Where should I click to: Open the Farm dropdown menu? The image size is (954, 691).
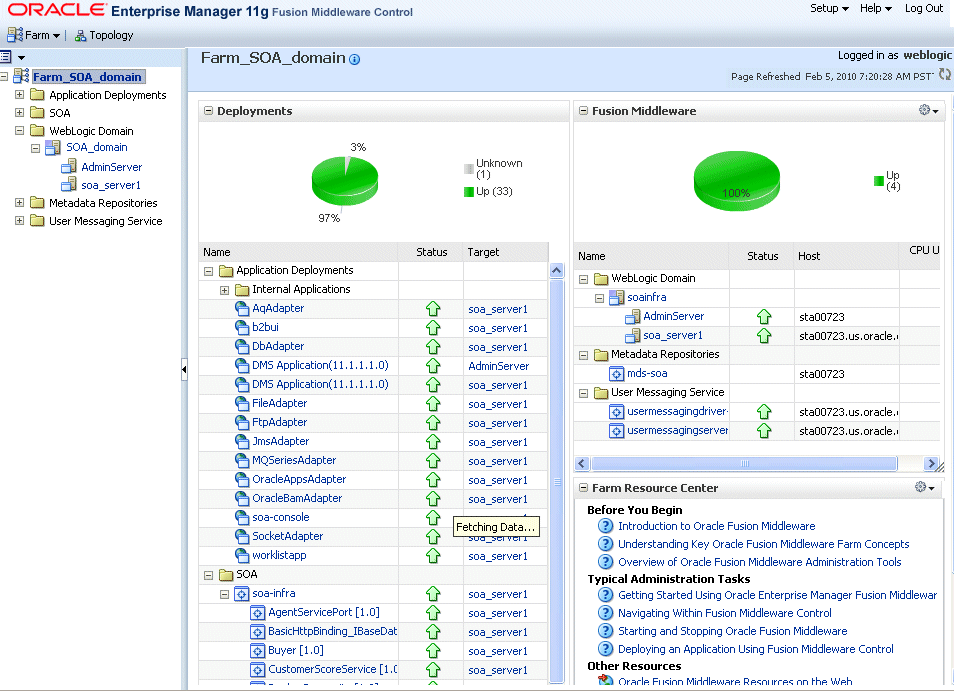42,35
